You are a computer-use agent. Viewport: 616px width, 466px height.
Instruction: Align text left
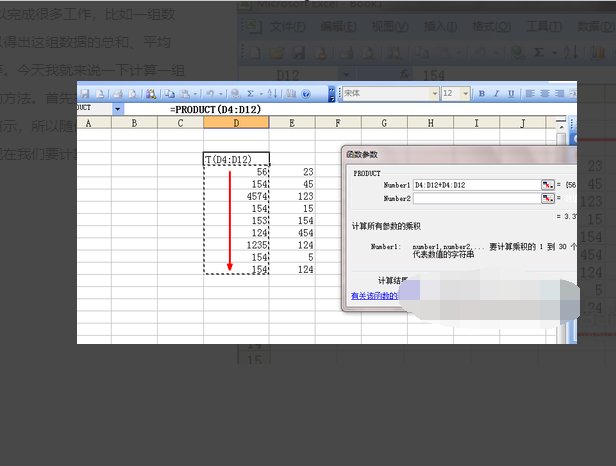[x=530, y=94]
